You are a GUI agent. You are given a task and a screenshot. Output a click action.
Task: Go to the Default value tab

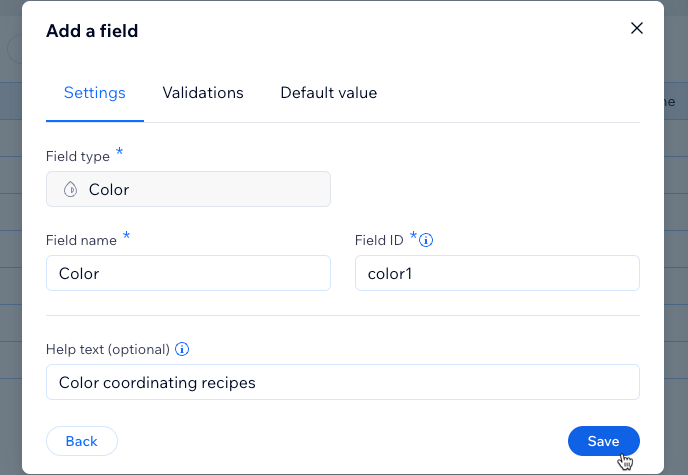(329, 93)
